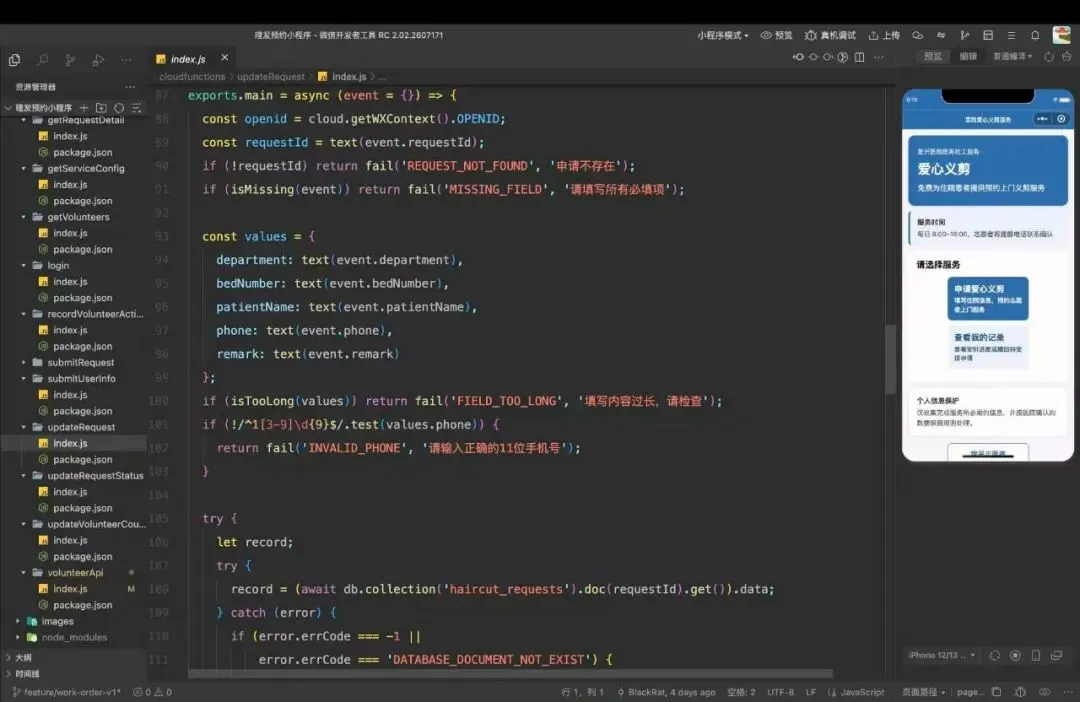Click the new file plus icon in explorer
This screenshot has width=1080, height=702.
83,108
